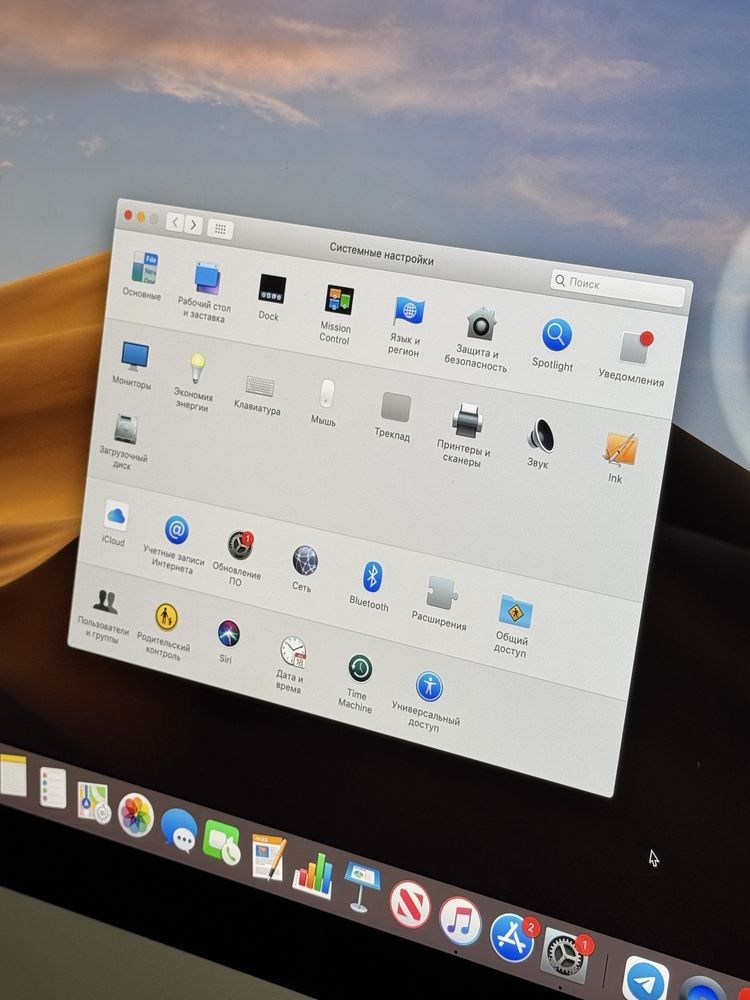
Task: Open App Store in the Dock
Action: pos(512,938)
